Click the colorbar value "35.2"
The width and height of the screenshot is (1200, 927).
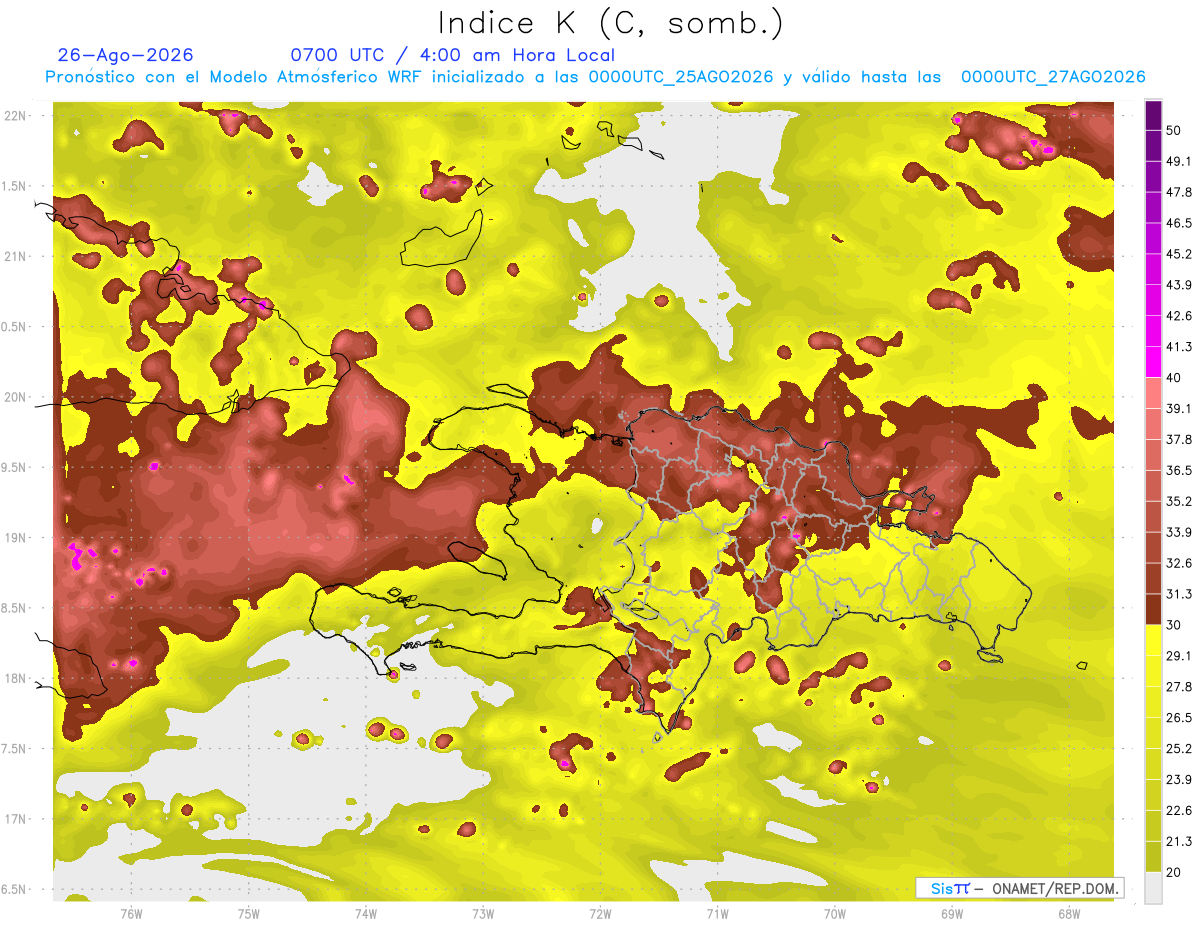1178,501
